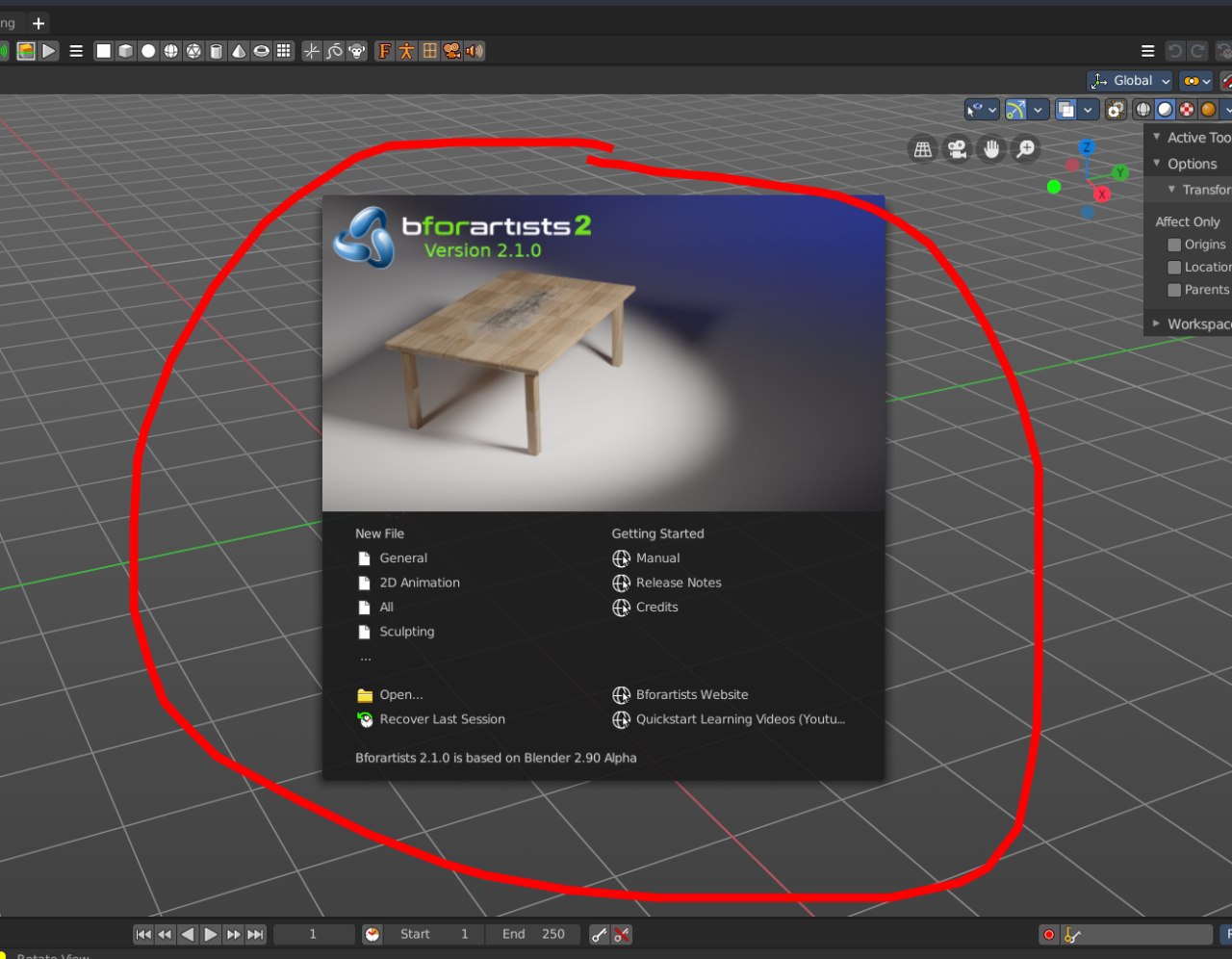The width and height of the screenshot is (1232, 959).
Task: Add an Armature from the toolbar
Action: [407, 51]
